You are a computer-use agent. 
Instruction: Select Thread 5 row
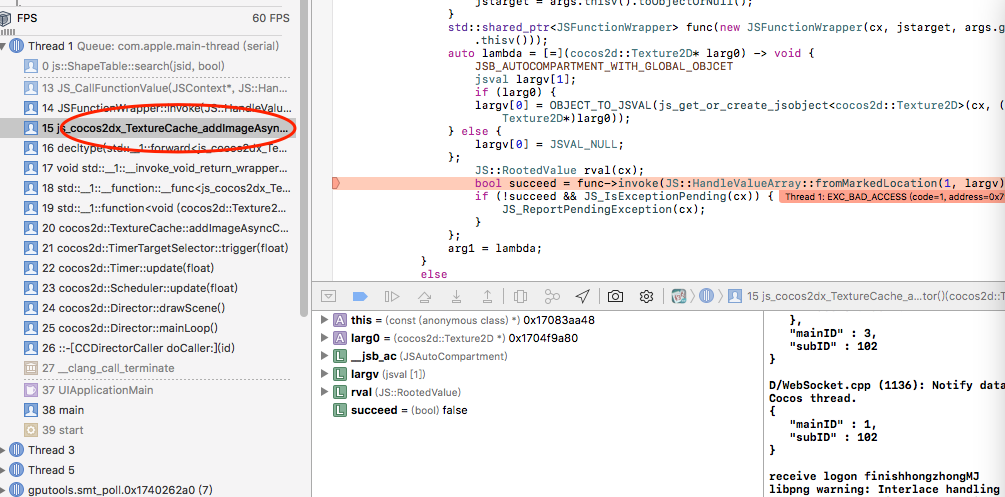tap(148, 470)
